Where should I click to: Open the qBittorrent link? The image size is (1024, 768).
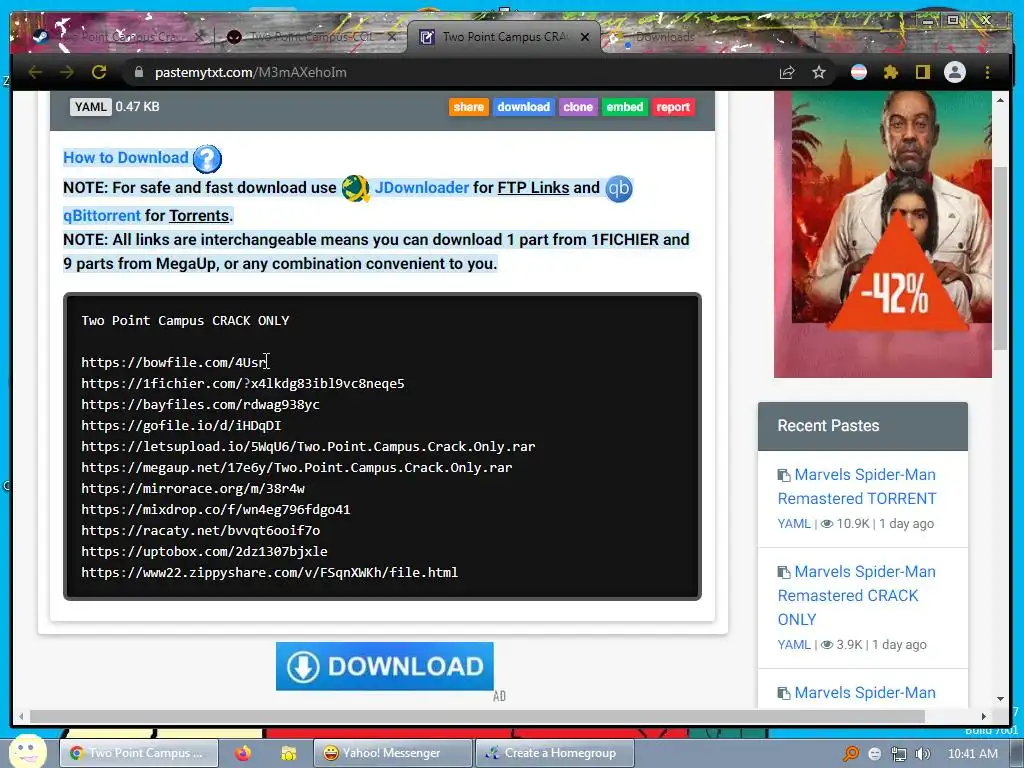[102, 216]
